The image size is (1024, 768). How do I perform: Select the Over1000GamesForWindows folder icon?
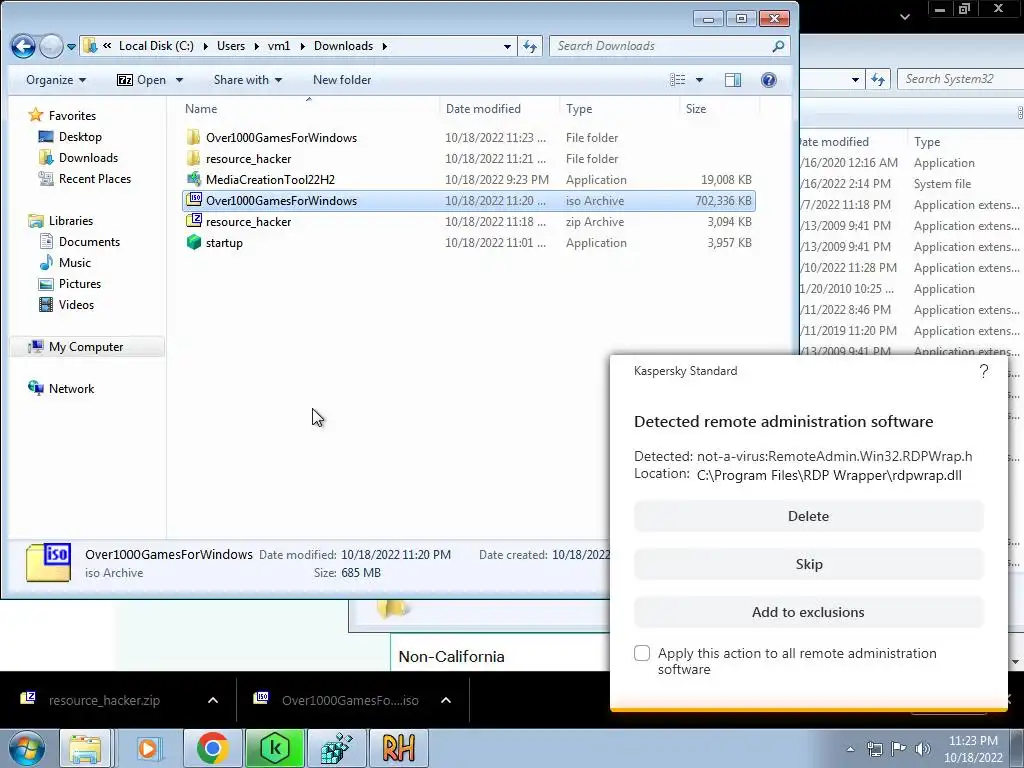(x=193, y=137)
